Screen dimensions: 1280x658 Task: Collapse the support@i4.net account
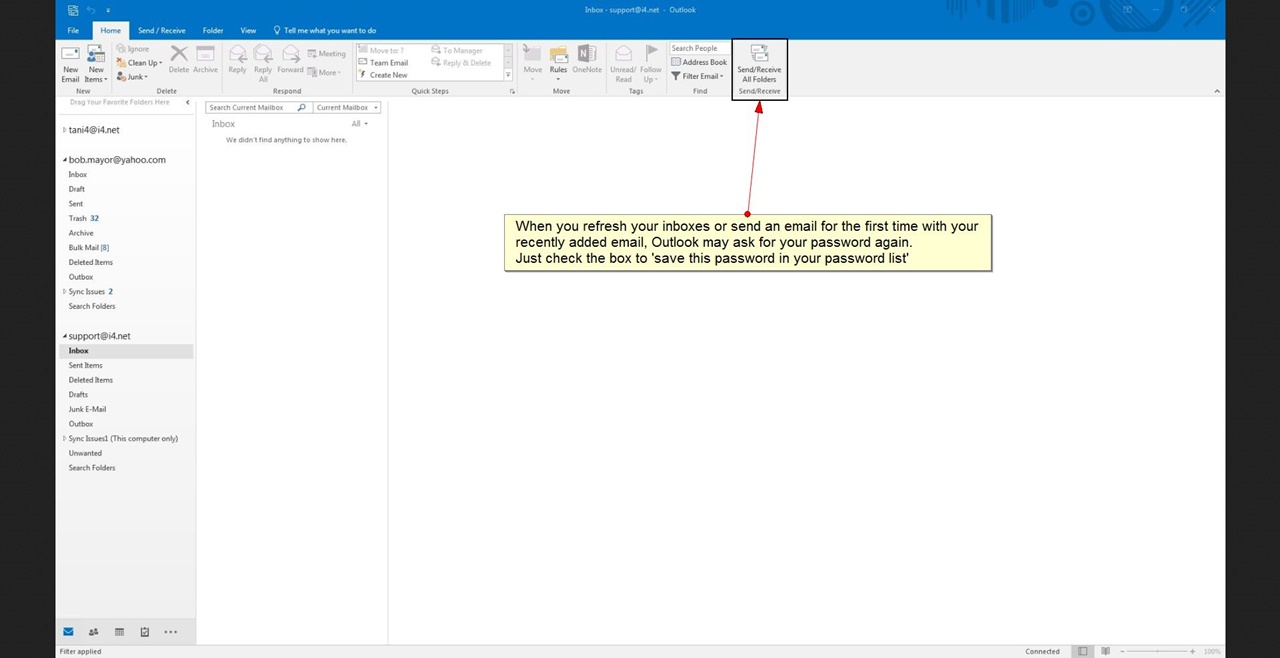pyautogui.click(x=65, y=336)
